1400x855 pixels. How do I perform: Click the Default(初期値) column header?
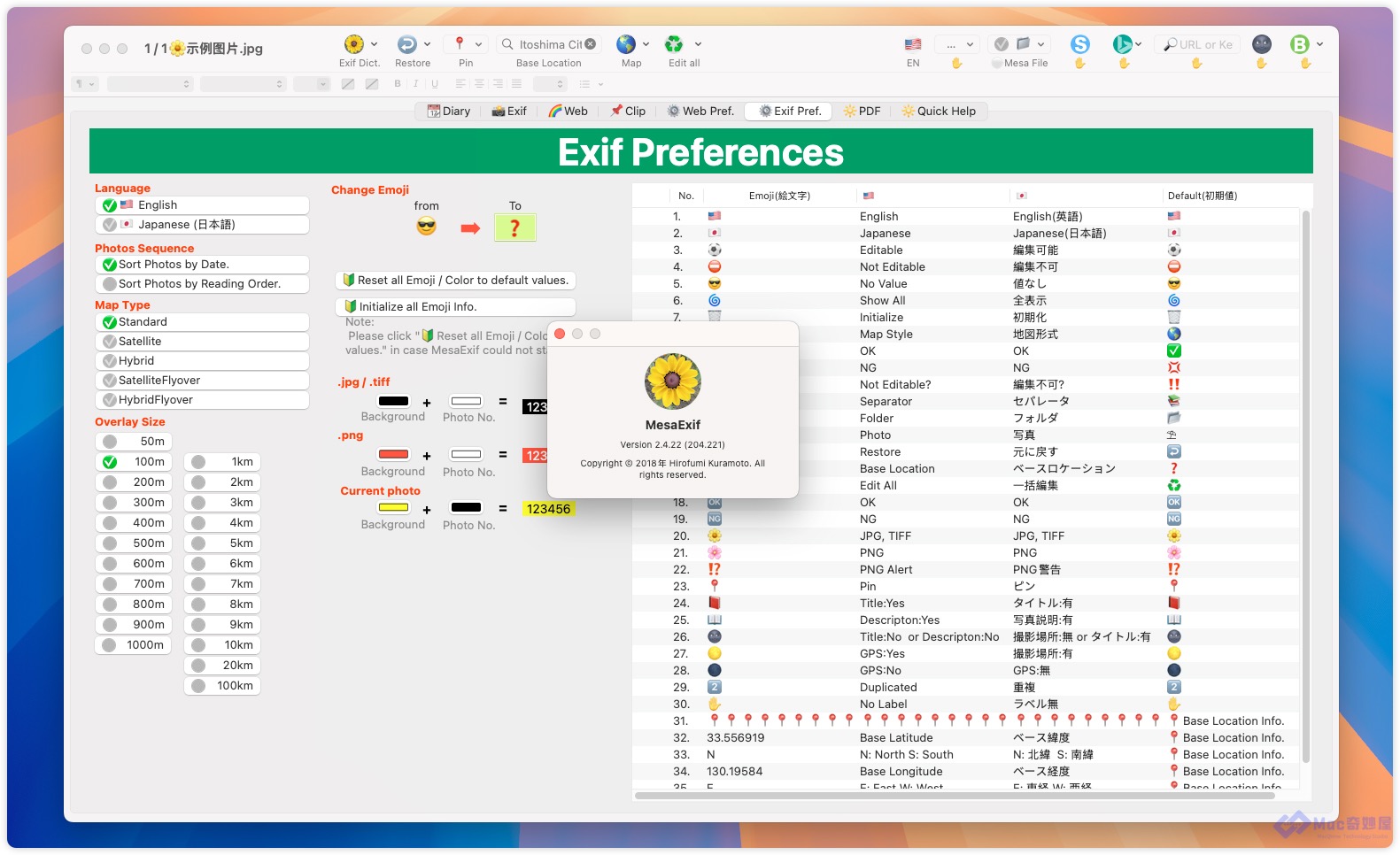pyautogui.click(x=1202, y=196)
